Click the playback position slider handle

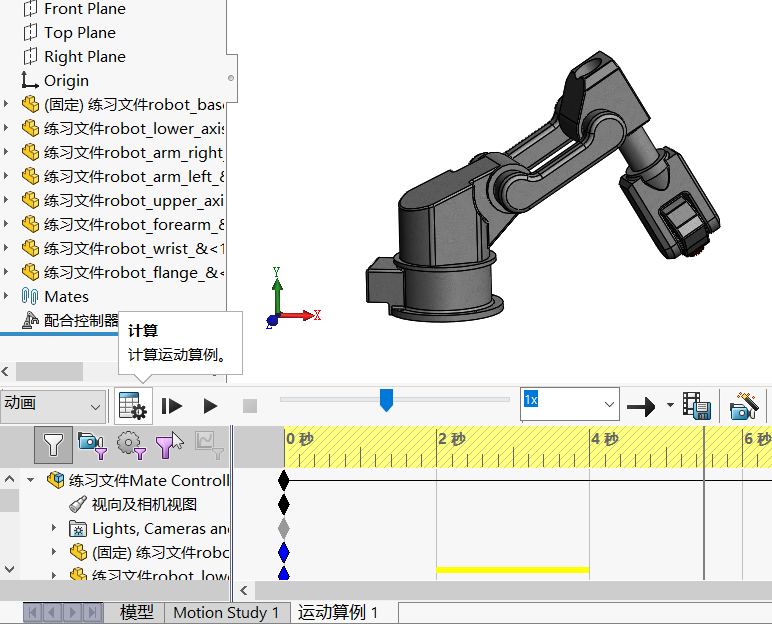tap(386, 400)
